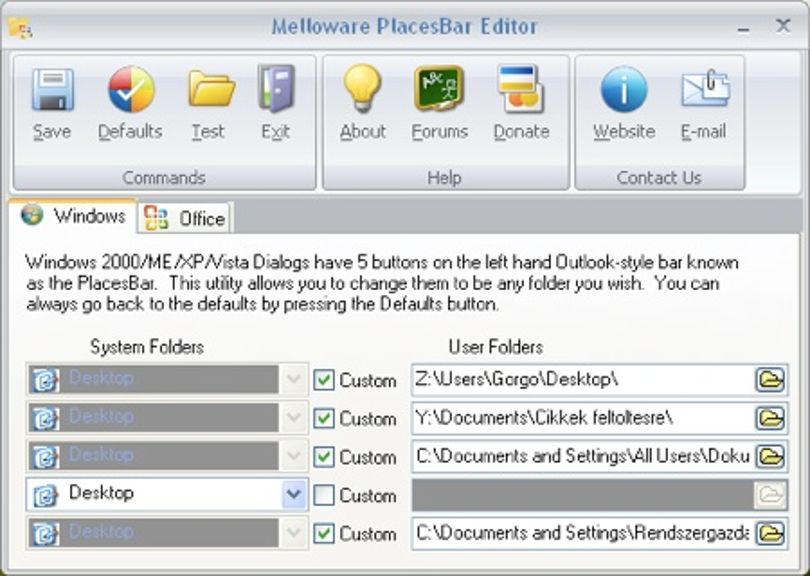Uncheck Custom for Z:\Users\Gorgo\Desktop row
Viewport: 810px width, 576px height.
(324, 380)
